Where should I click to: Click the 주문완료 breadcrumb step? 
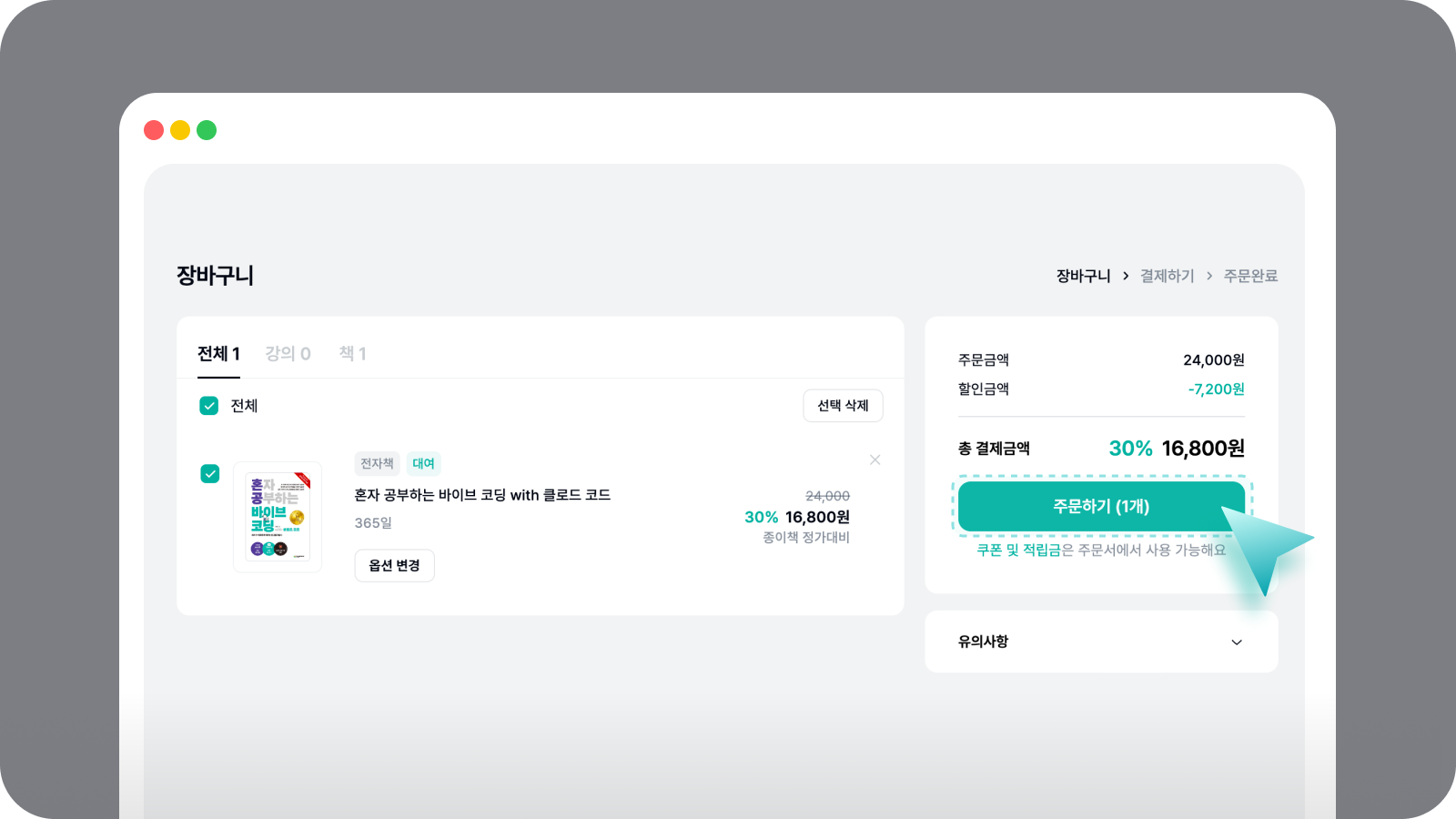1250,276
